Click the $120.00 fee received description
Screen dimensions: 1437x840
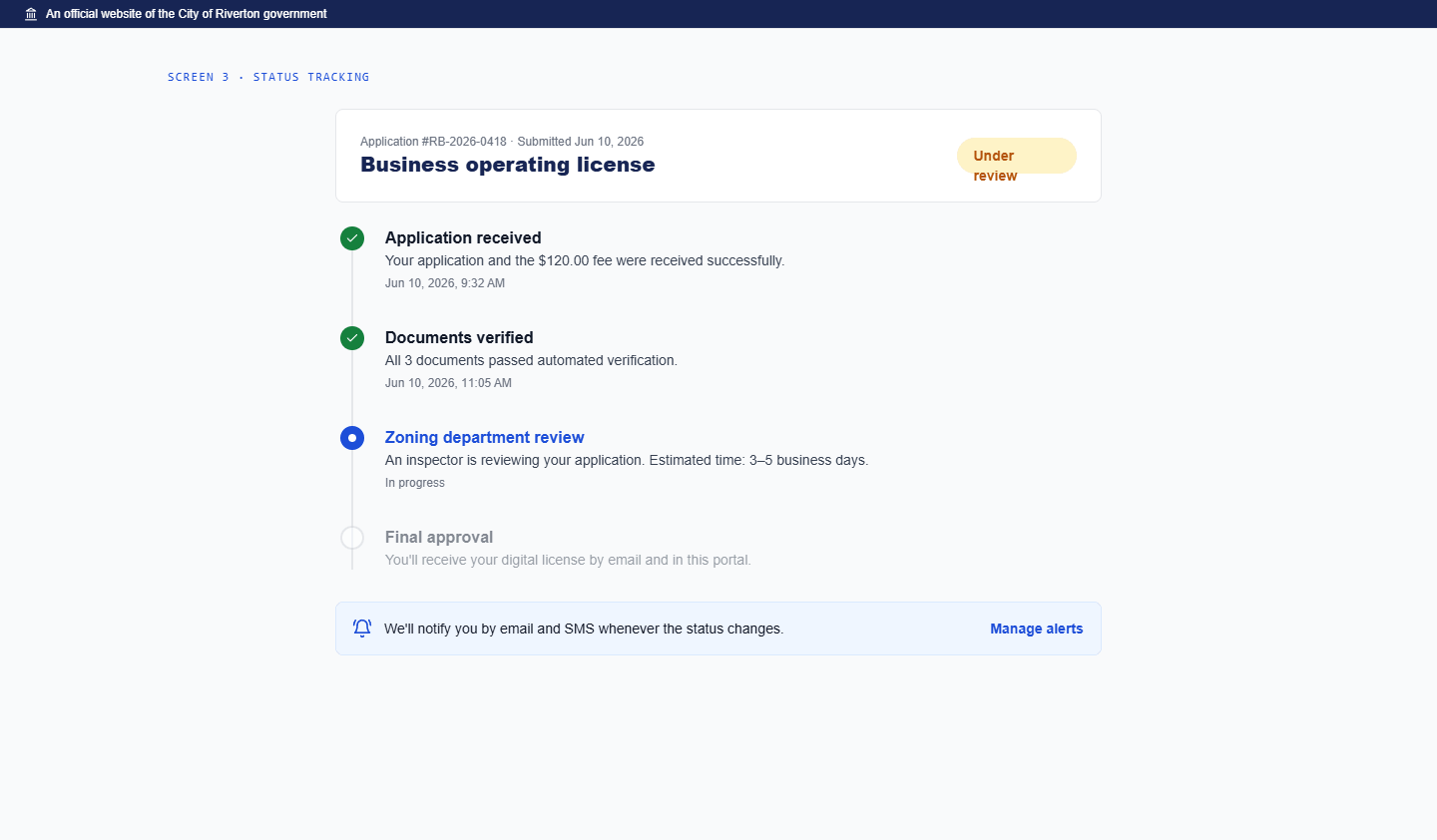[585, 260]
